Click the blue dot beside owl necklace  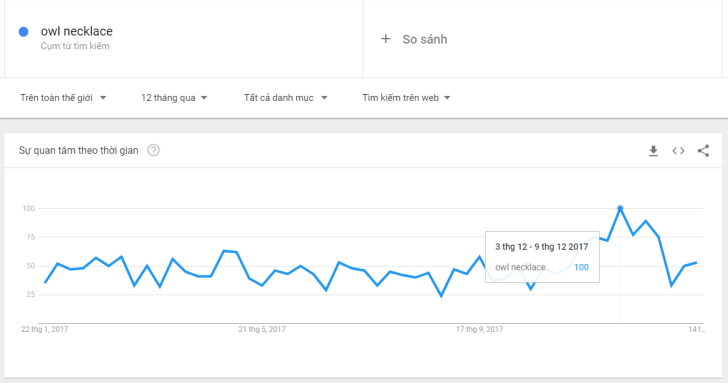[23, 32]
